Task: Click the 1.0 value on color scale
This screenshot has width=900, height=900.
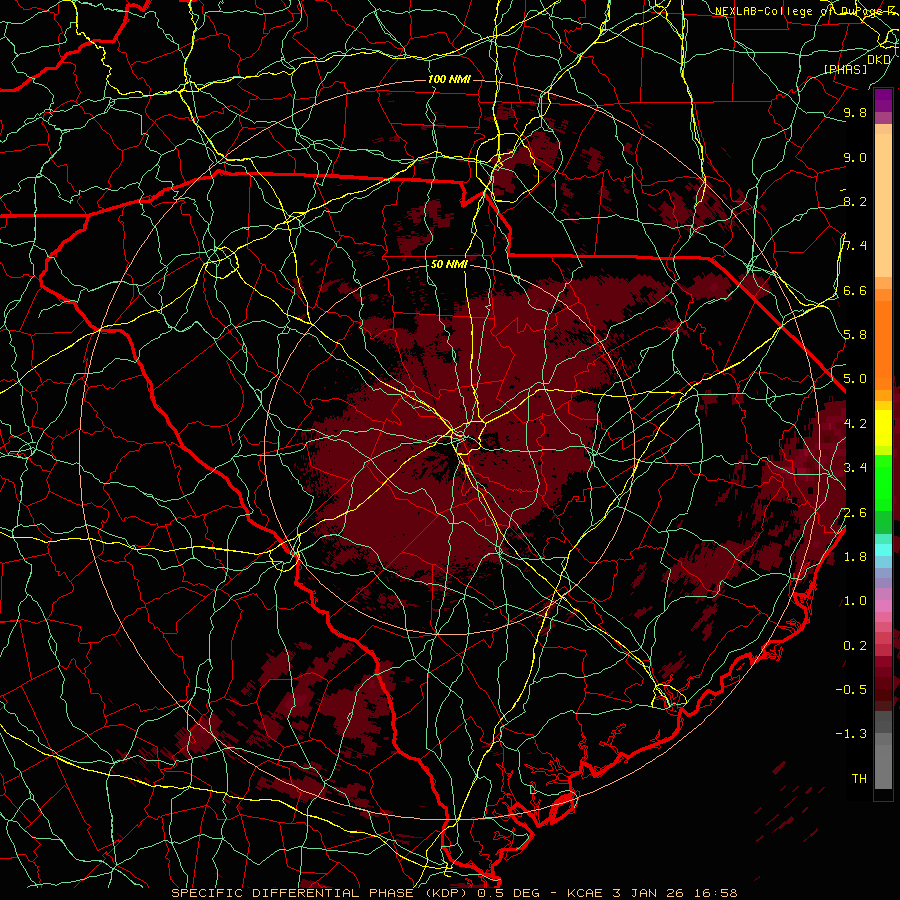Action: pyautogui.click(x=855, y=600)
